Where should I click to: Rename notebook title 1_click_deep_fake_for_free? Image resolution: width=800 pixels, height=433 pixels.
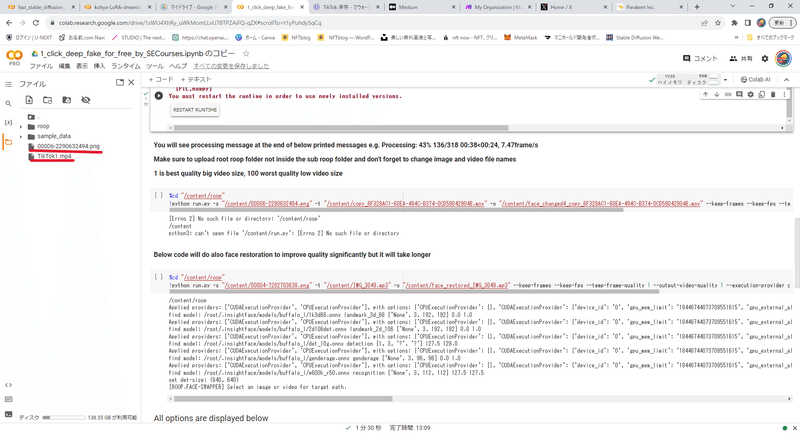pos(137,54)
